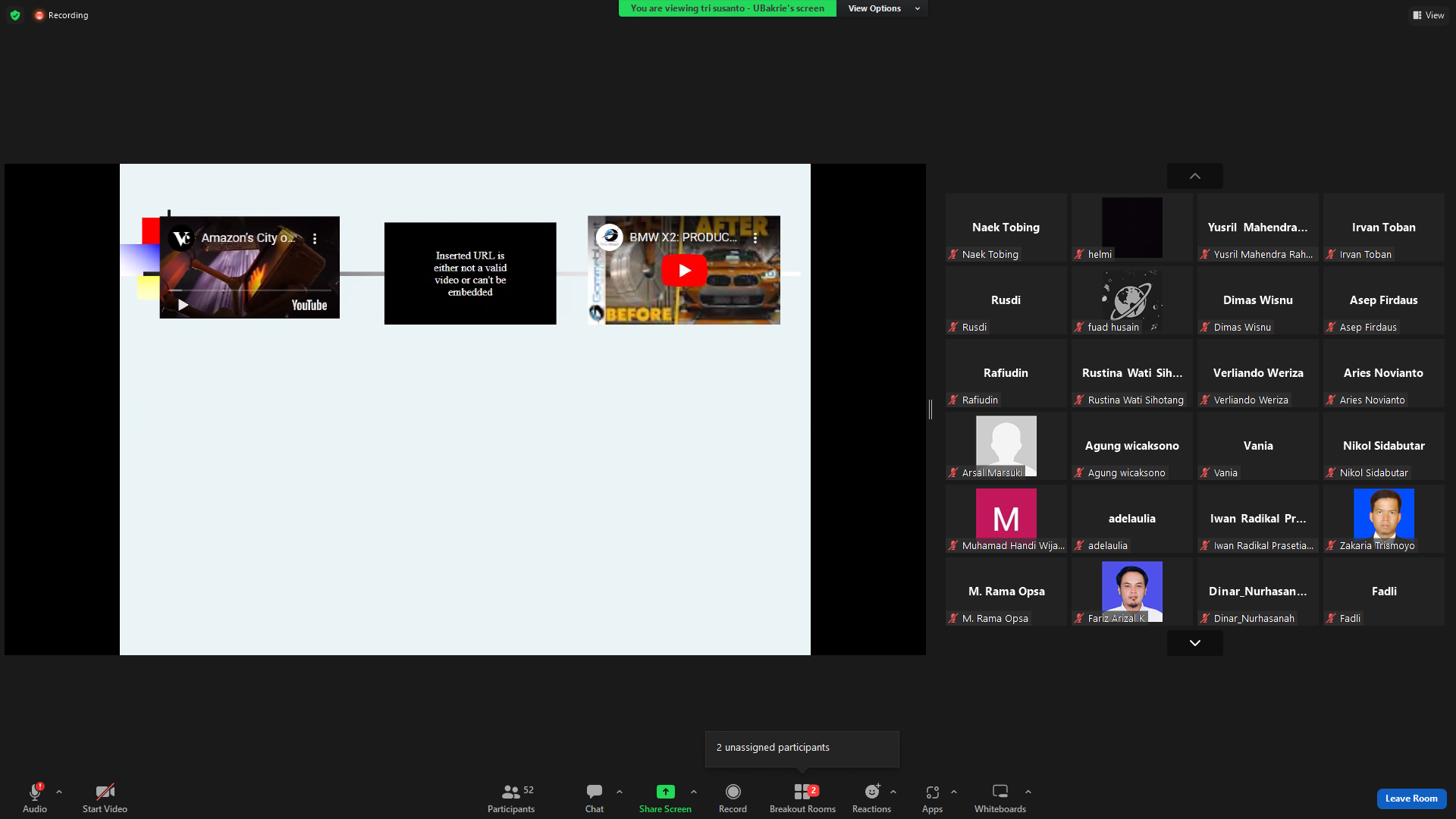This screenshot has height=819, width=1456.
Task: Open the Participants panel
Action: [511, 799]
